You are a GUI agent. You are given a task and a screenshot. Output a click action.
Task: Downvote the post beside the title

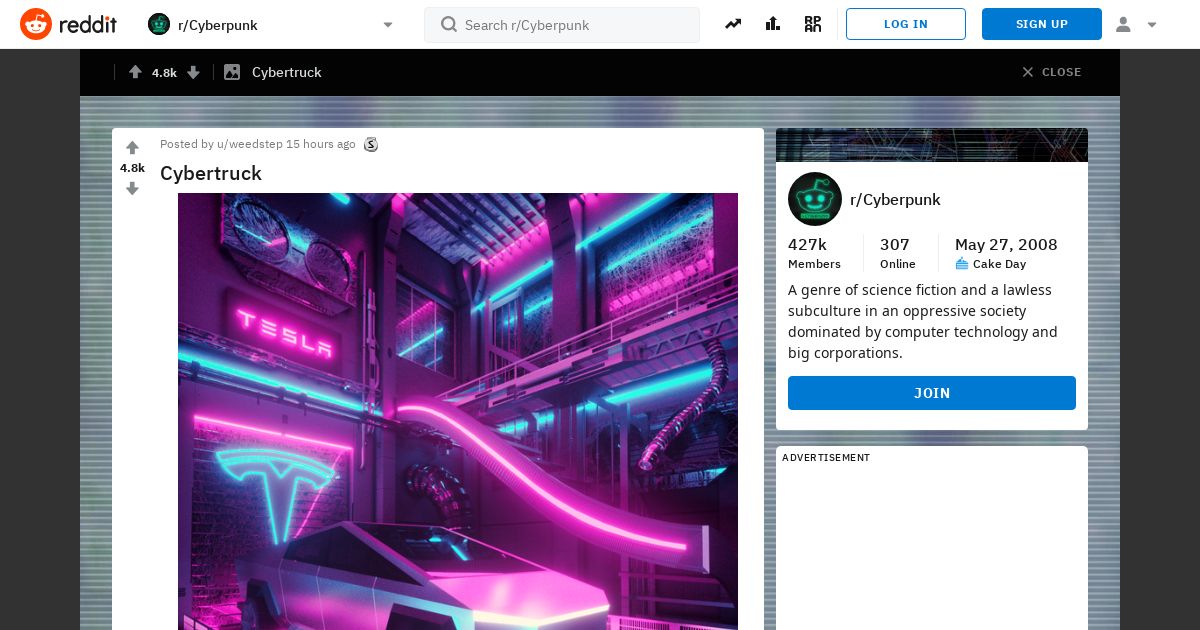[x=132, y=188]
